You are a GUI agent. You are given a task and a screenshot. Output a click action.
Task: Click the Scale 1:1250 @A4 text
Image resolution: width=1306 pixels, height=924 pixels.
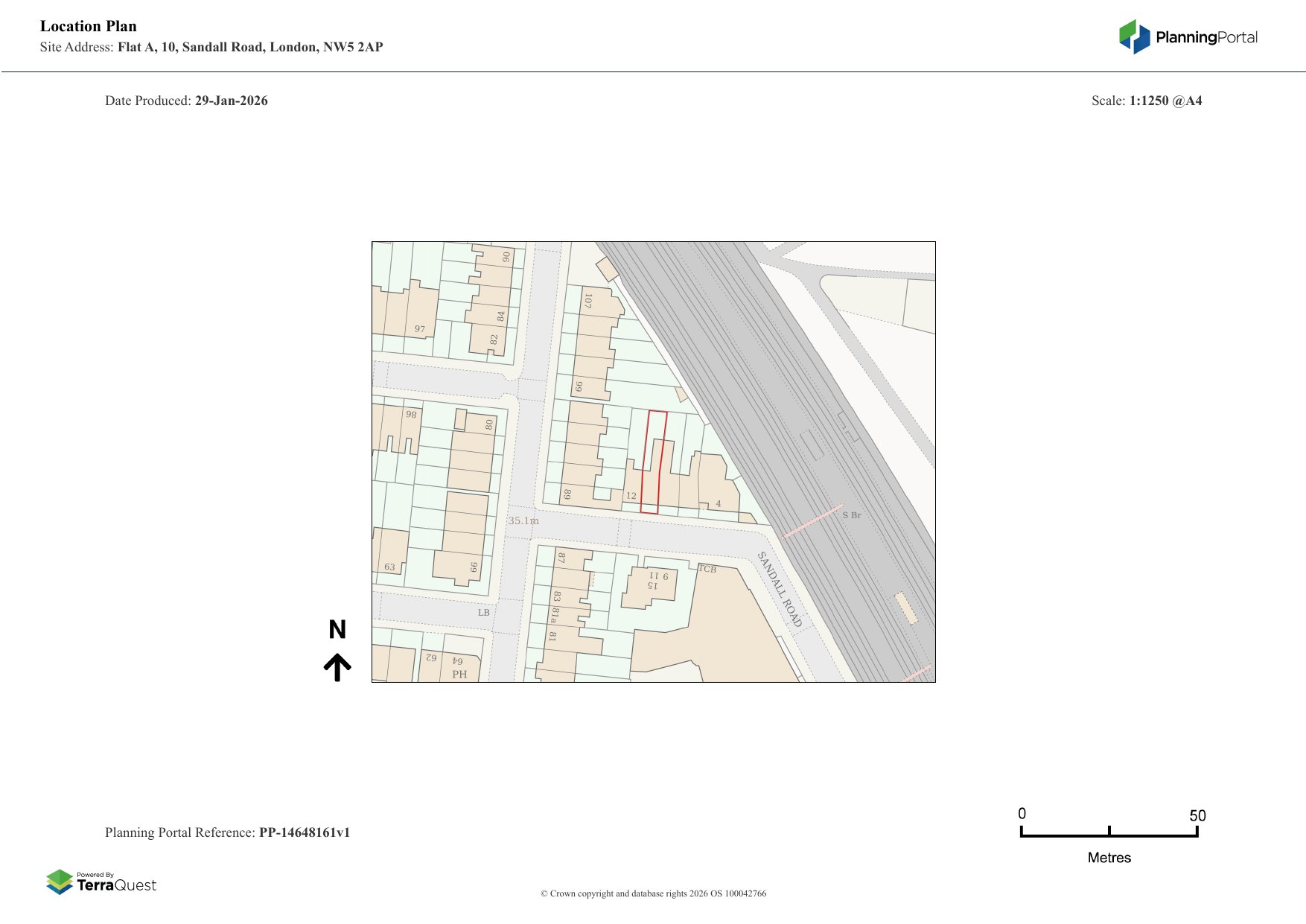(x=1165, y=101)
